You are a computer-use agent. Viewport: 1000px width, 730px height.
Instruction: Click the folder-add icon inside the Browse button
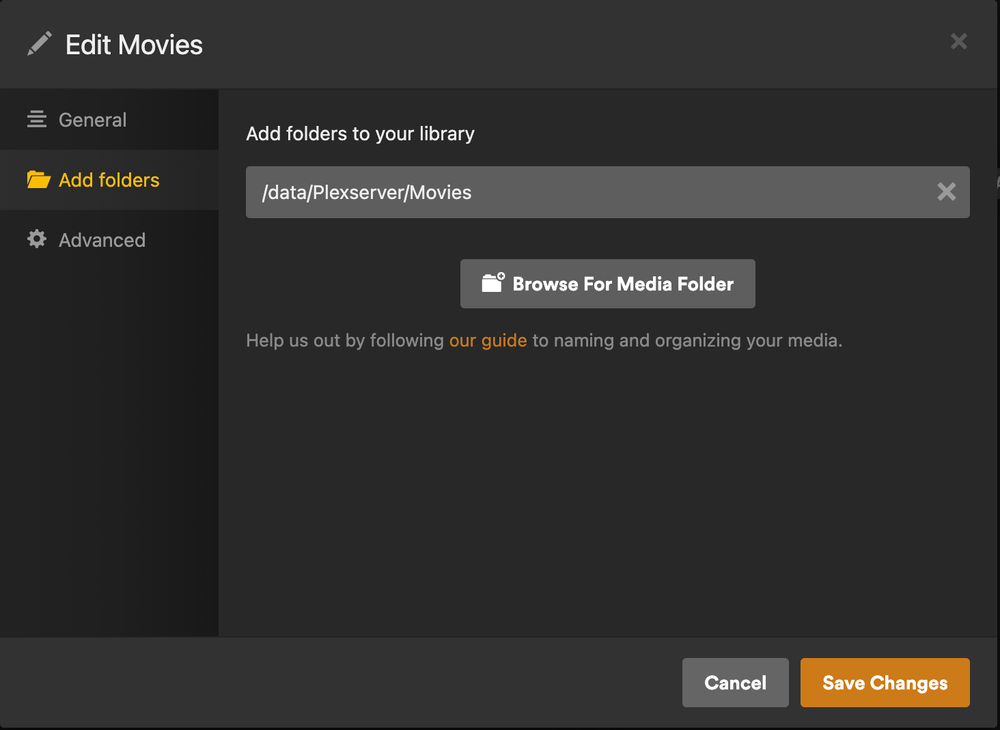click(489, 283)
